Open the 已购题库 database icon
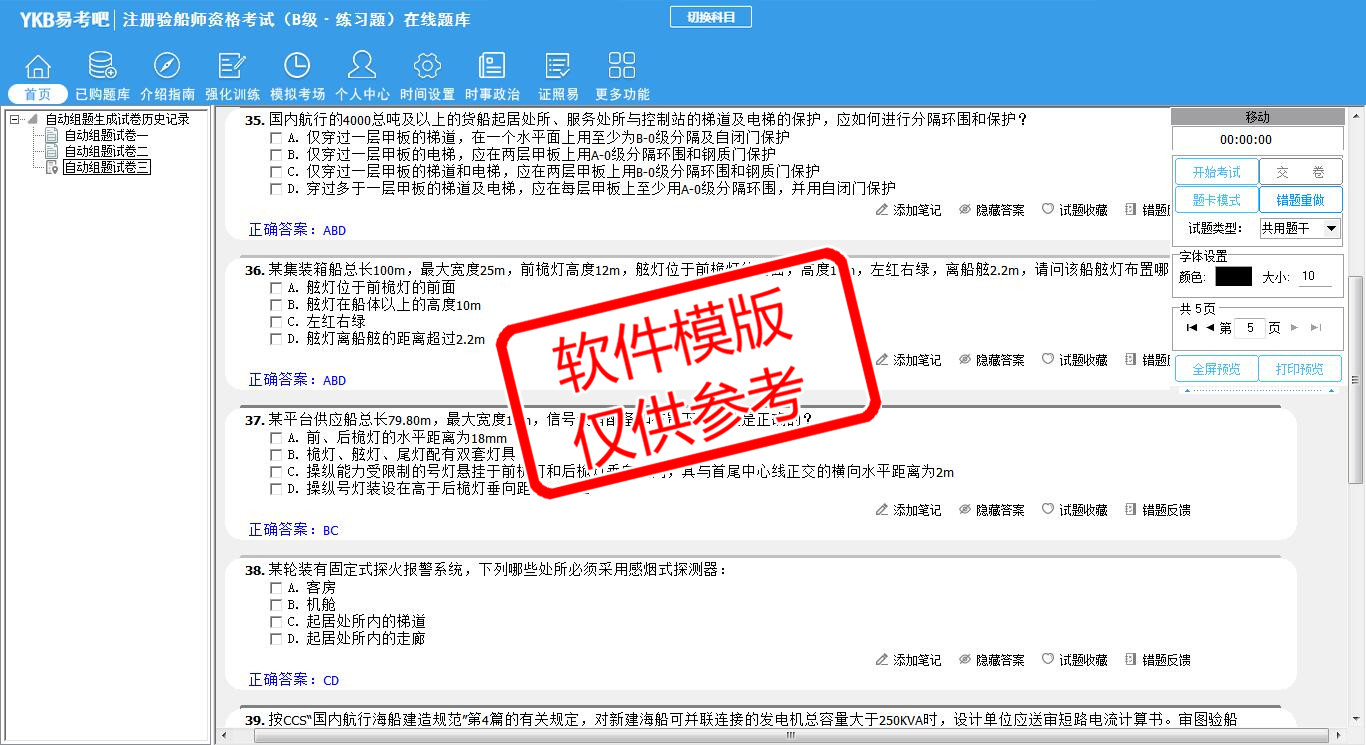Screen dimensions: 1366x745 click(102, 67)
